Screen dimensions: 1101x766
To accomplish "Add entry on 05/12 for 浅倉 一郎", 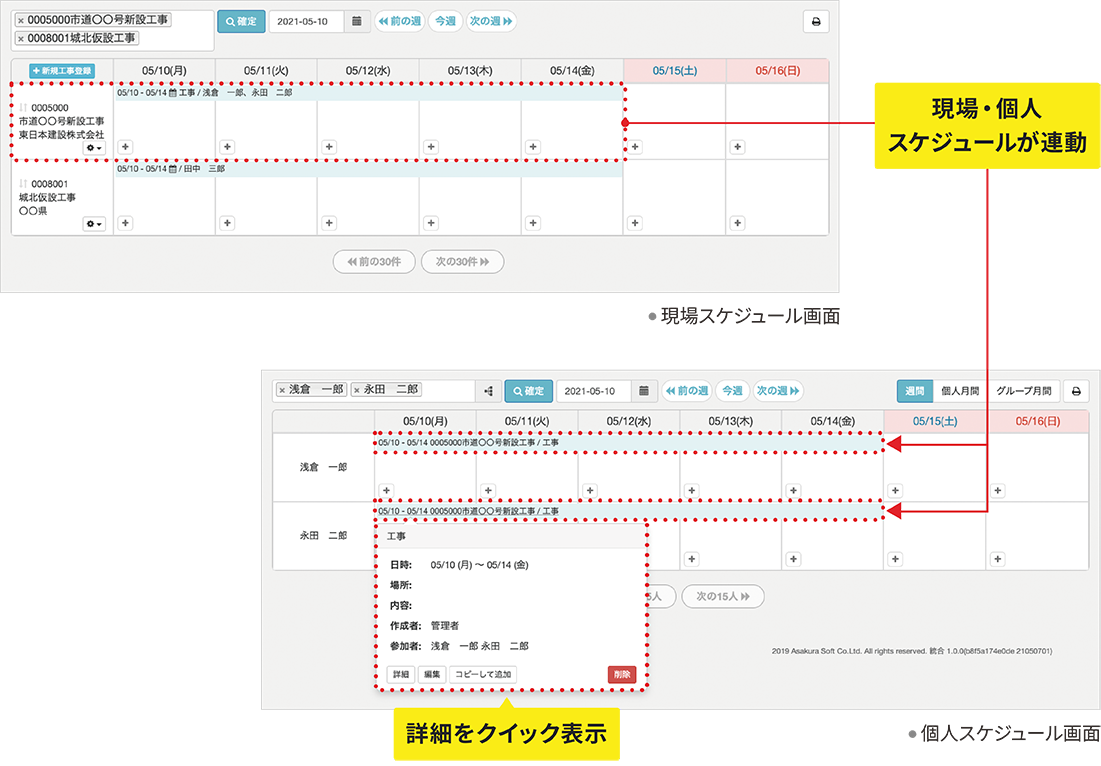I will (x=590, y=491).
